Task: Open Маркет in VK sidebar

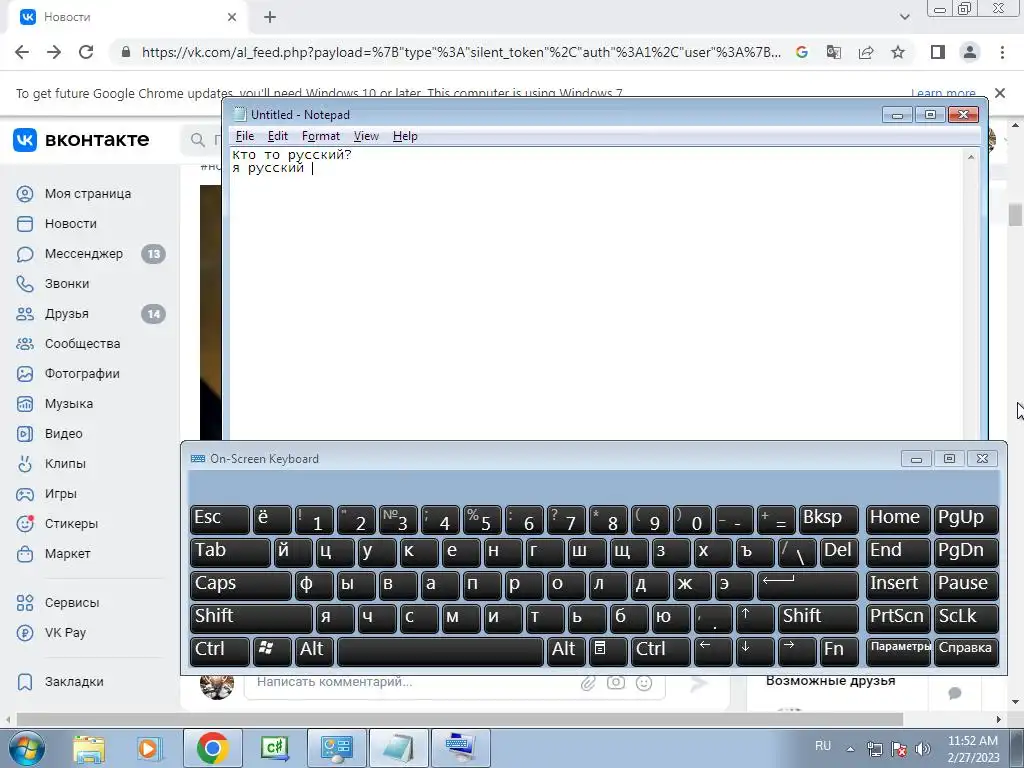Action: point(67,554)
